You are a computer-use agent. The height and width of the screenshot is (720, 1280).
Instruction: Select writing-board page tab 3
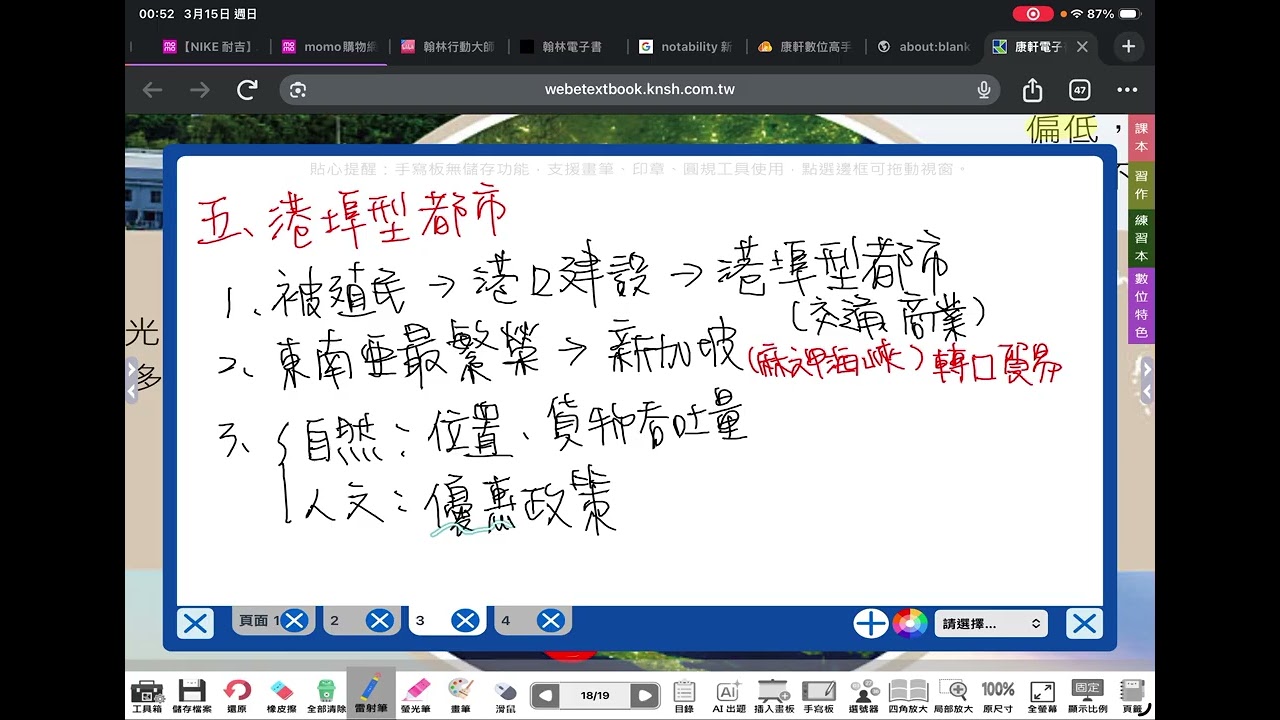pyautogui.click(x=422, y=620)
